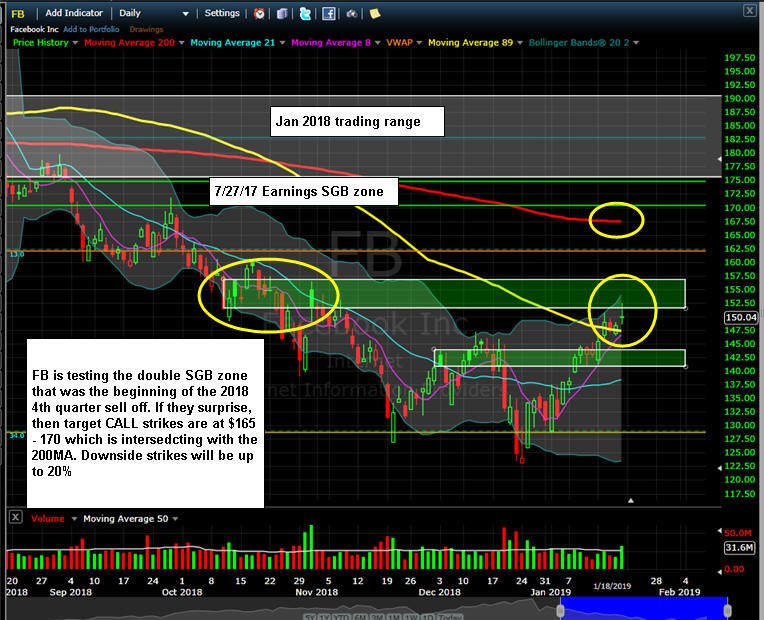Open the Settings menu
The height and width of the screenshot is (620, 764).
[222, 13]
